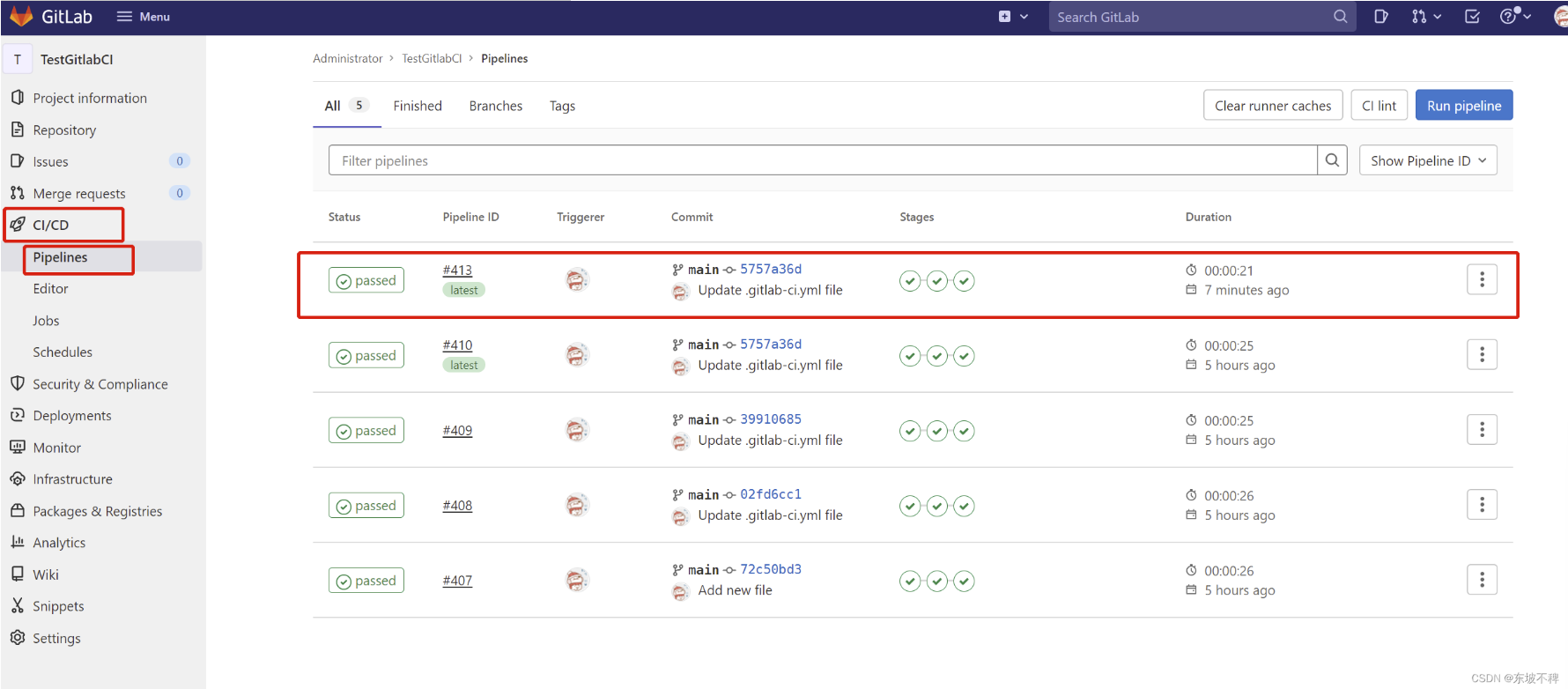Open actions menu for pipeline #410
1568x689 pixels.
(1482, 354)
